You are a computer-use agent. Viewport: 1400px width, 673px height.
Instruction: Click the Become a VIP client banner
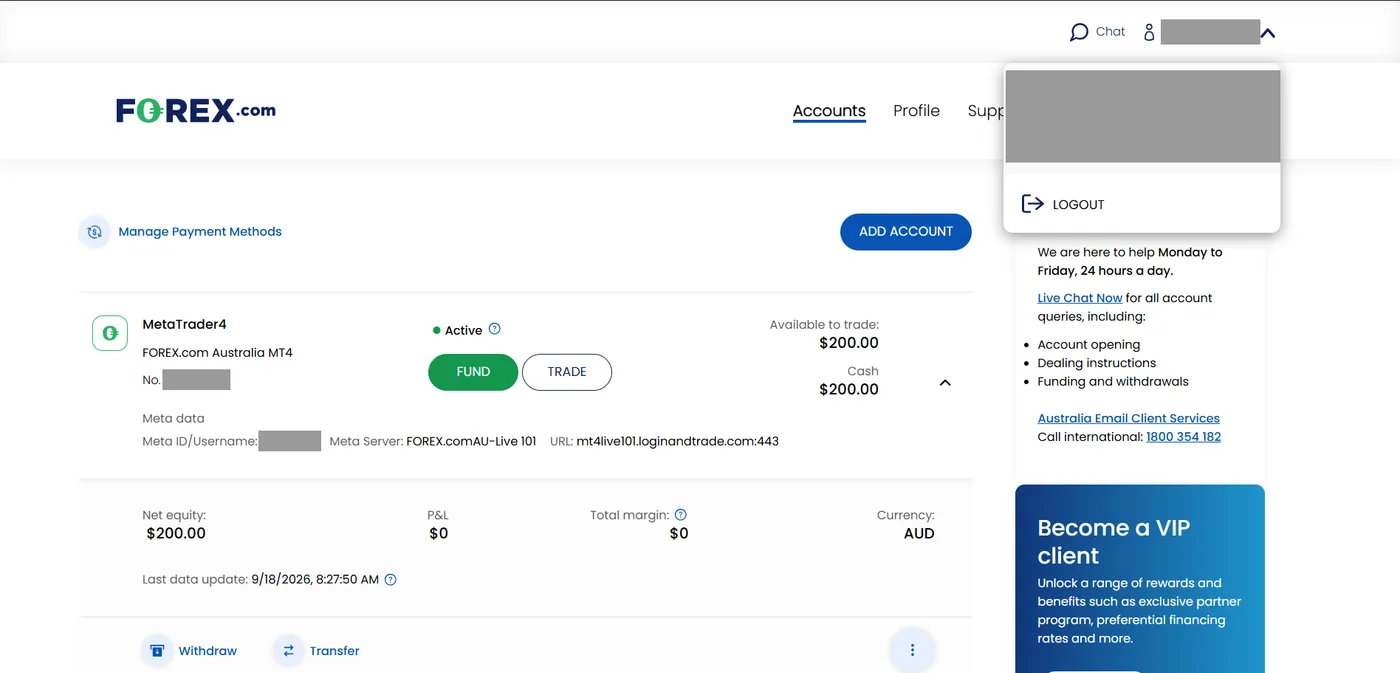pos(1140,579)
